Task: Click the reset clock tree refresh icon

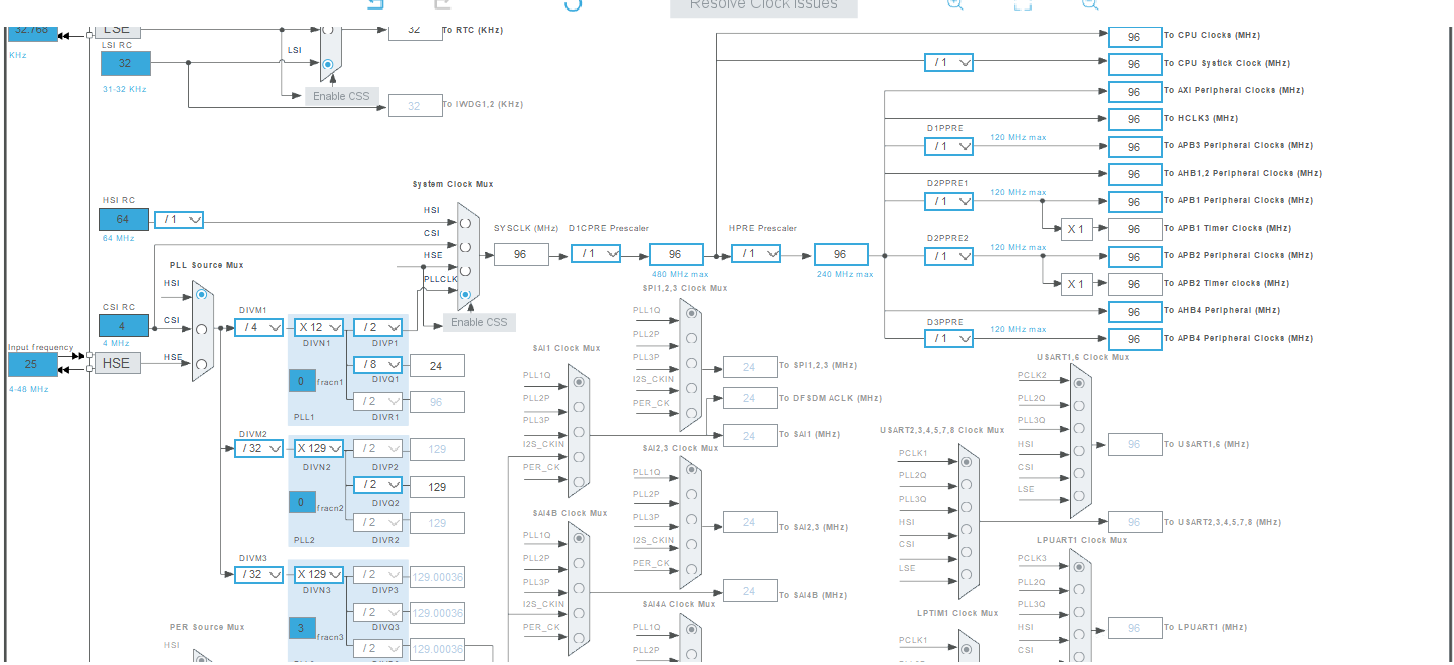Action: coord(572,7)
